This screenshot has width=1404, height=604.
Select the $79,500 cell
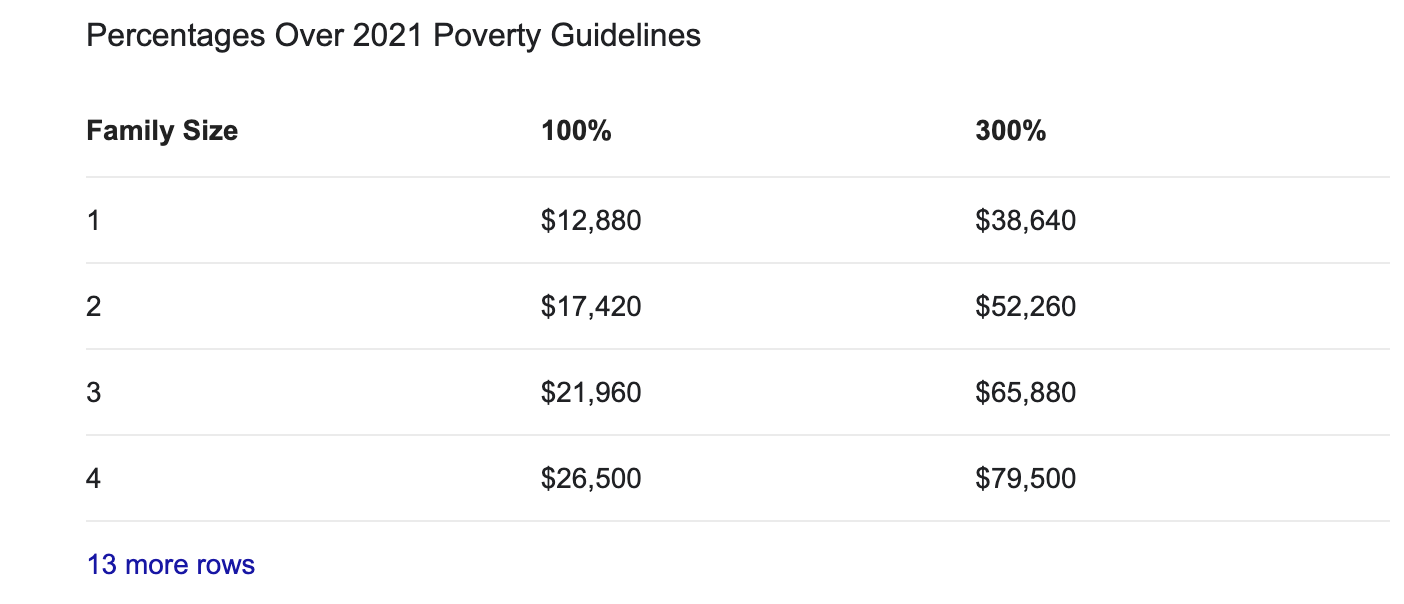(1026, 478)
